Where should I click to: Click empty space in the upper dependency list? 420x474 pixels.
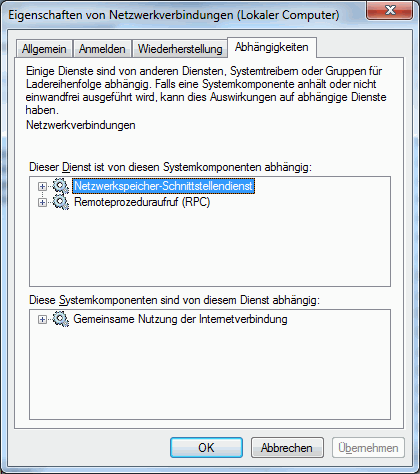[210, 250]
